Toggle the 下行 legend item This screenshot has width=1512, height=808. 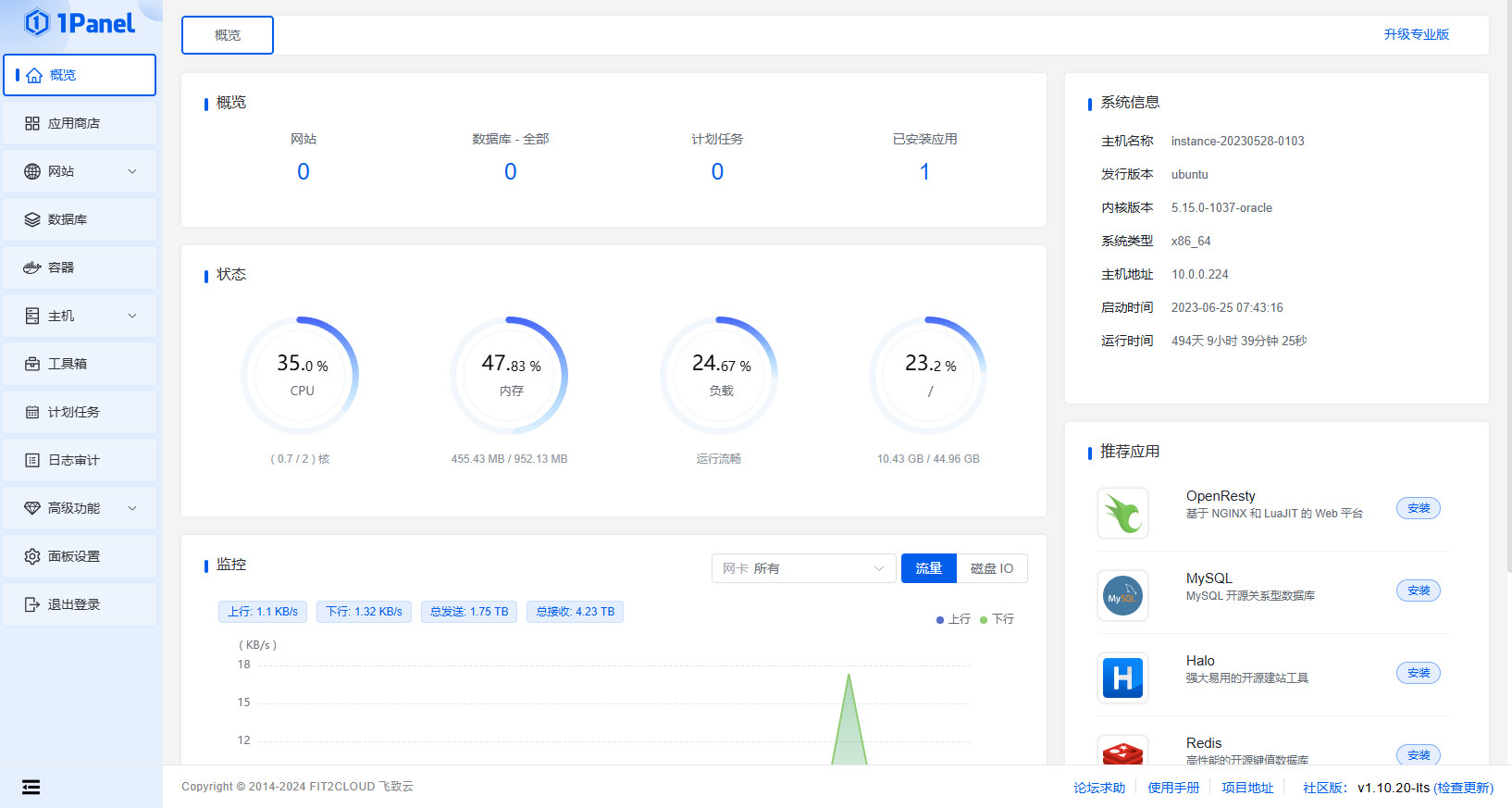[x=997, y=619]
